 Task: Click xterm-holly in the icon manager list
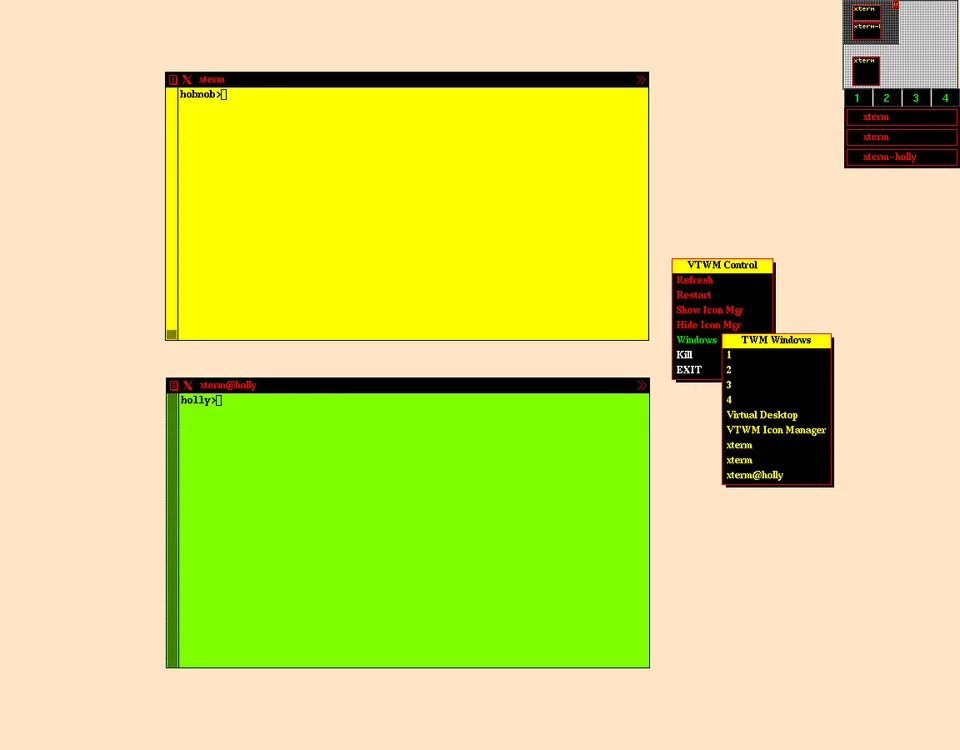(901, 157)
